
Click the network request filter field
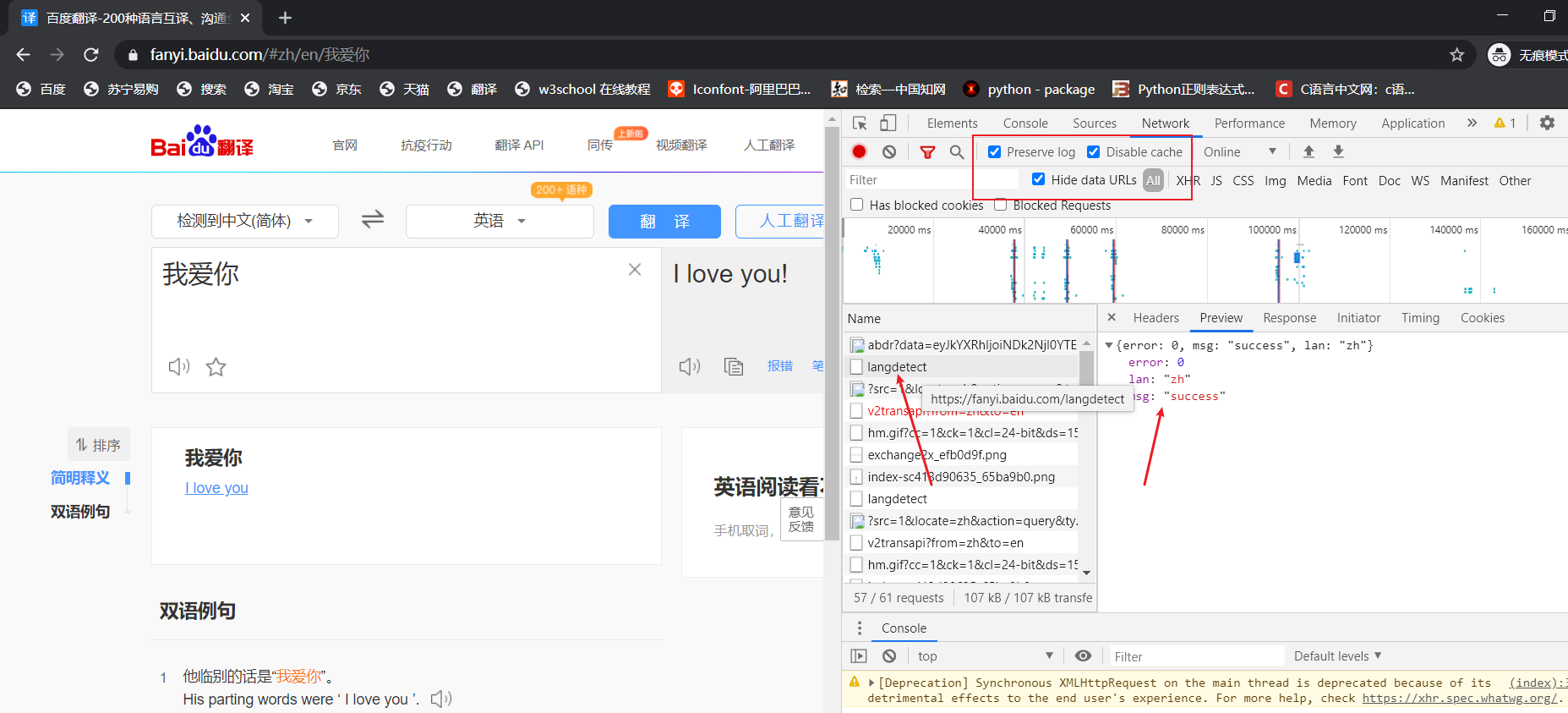point(932,179)
